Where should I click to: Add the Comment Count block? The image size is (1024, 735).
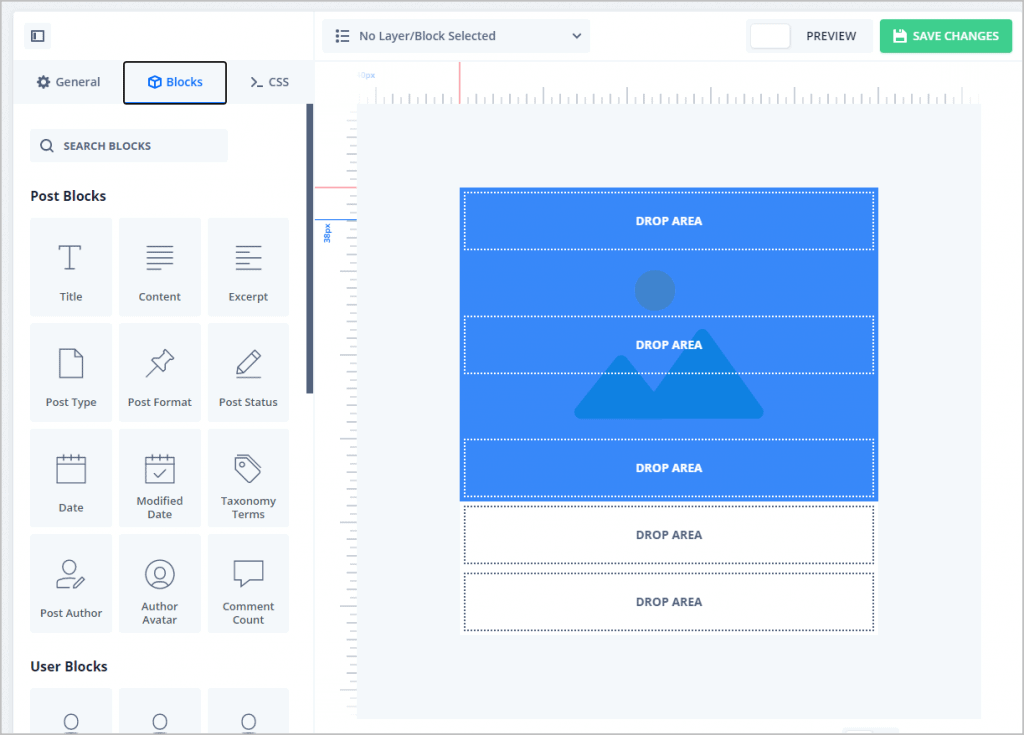click(x=248, y=584)
